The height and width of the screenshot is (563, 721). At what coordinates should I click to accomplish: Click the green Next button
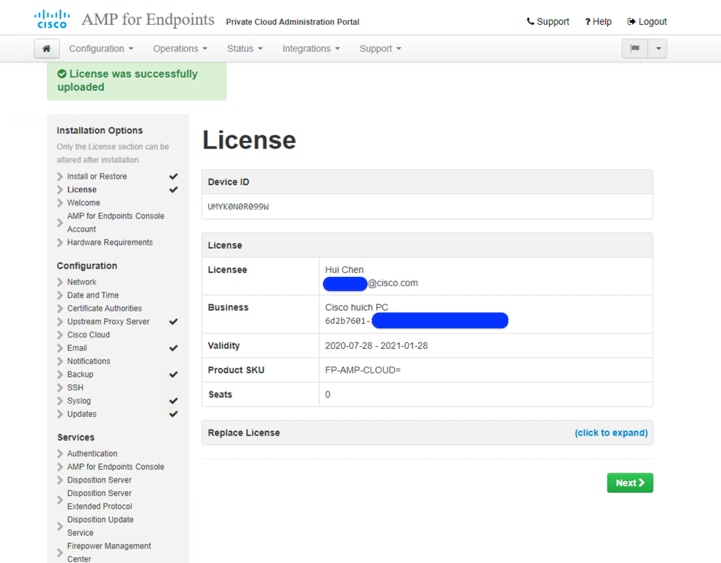pyautogui.click(x=630, y=483)
